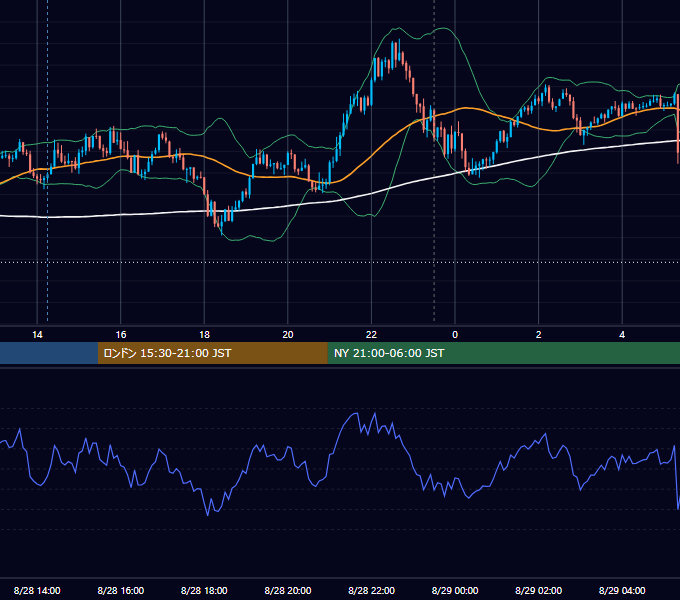Click hour label 0 on price chart axis
The image size is (680, 600).
(x=455, y=335)
